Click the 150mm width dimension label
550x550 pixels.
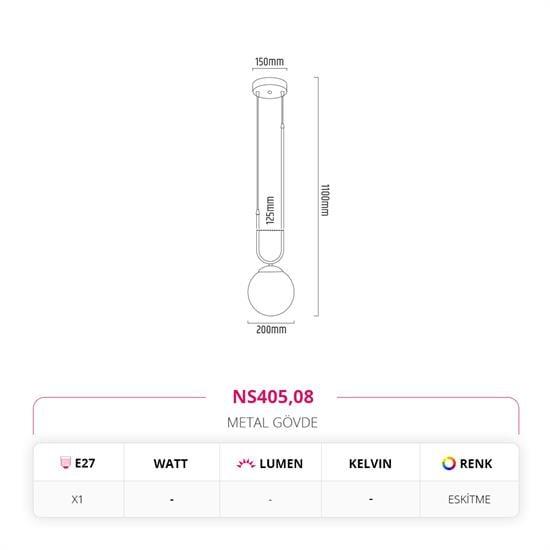pyautogui.click(x=269, y=62)
